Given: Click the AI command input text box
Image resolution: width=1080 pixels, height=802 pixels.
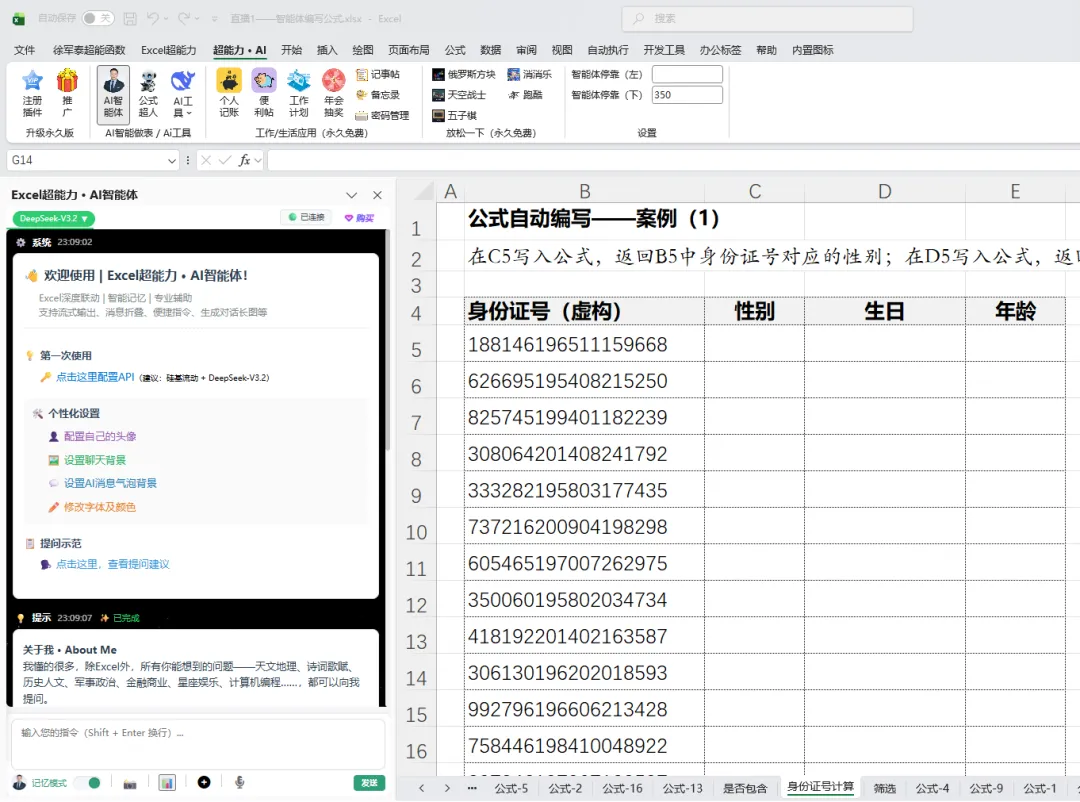Looking at the screenshot, I should pyautogui.click(x=198, y=744).
